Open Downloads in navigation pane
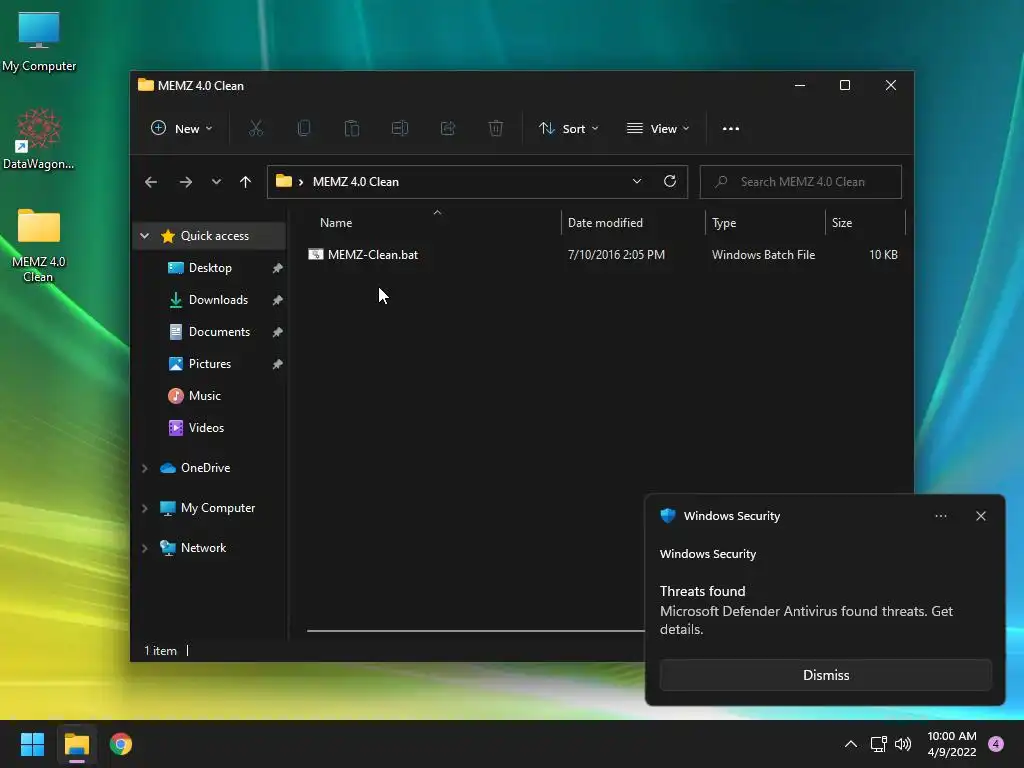 pyautogui.click(x=218, y=300)
